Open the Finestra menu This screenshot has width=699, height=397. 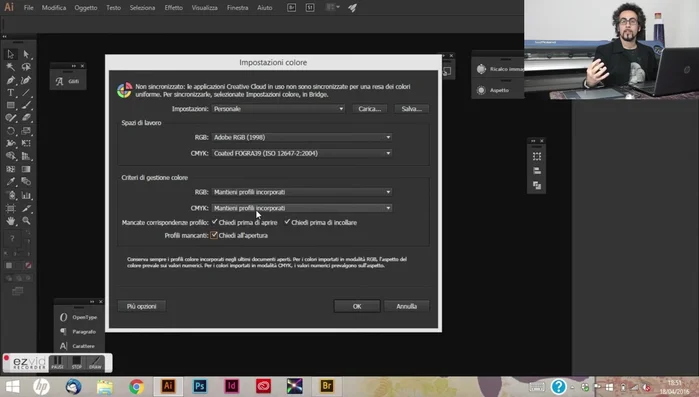click(237, 8)
